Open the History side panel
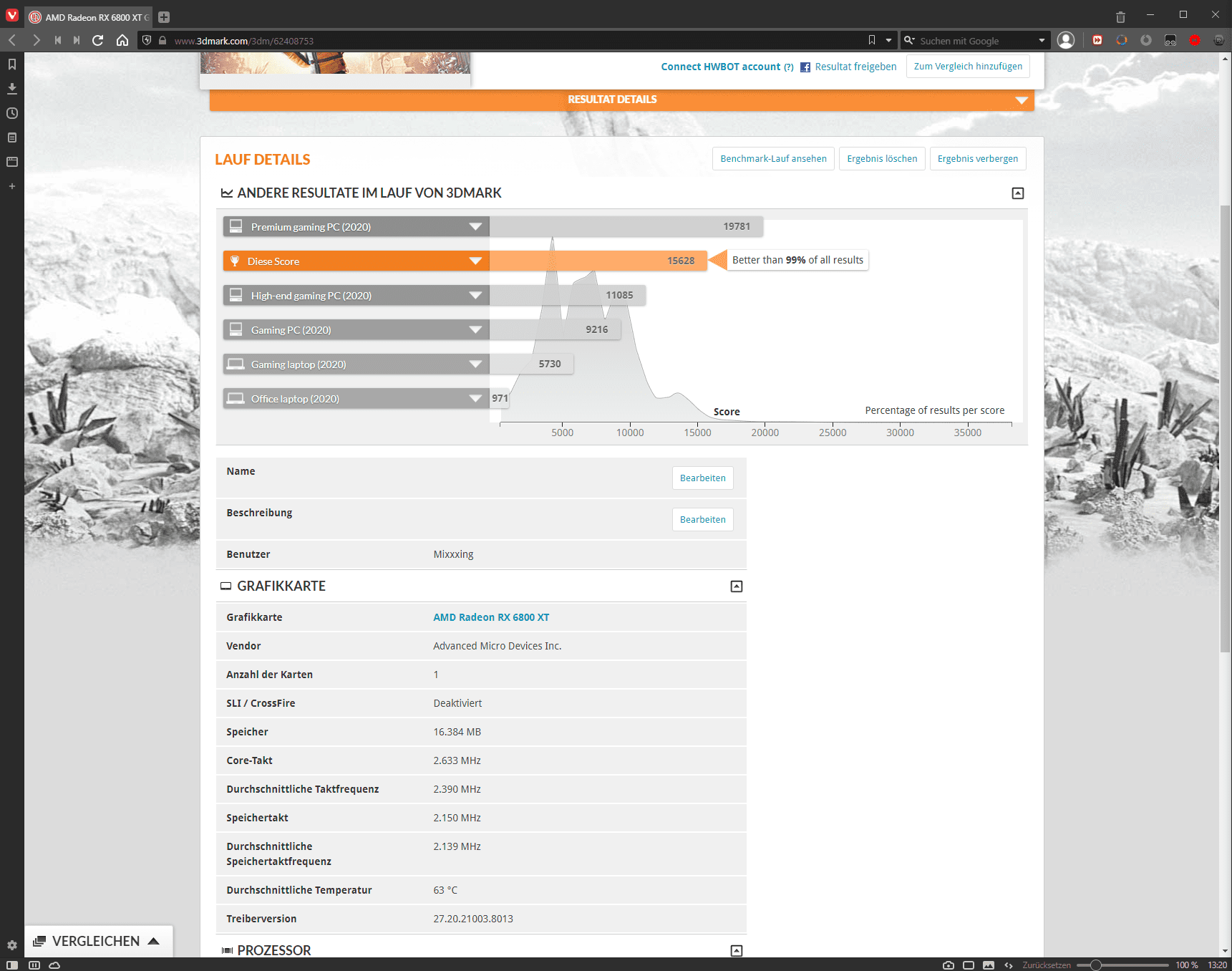 12,113
